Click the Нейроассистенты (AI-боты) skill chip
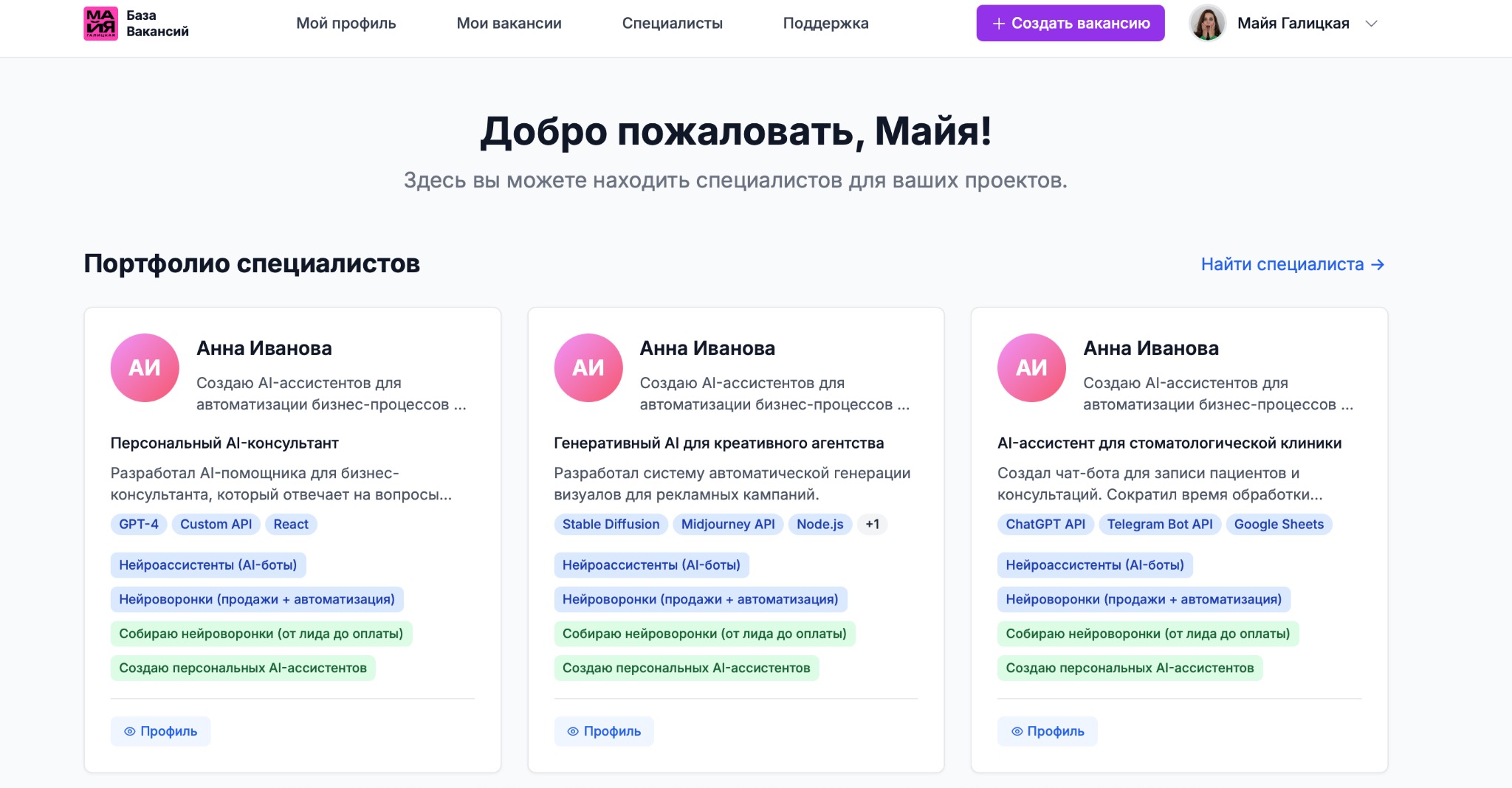 click(207, 564)
